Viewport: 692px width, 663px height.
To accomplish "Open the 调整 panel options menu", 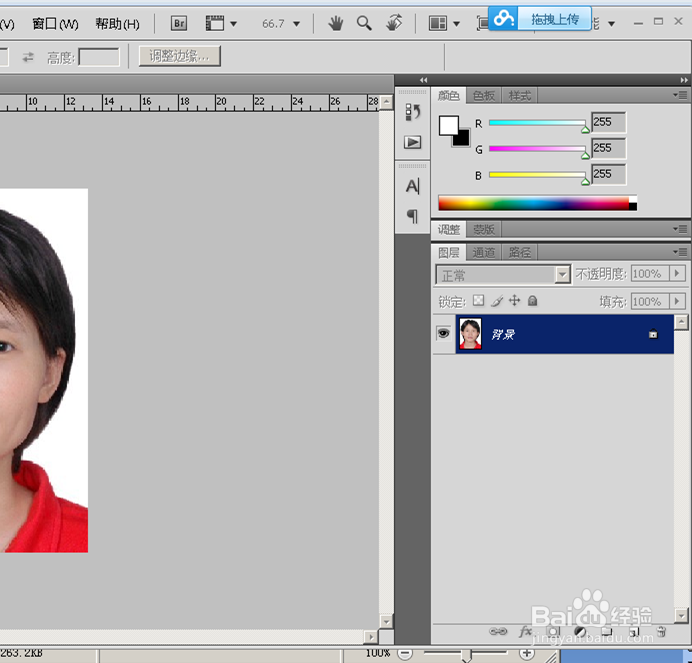I will tap(680, 229).
